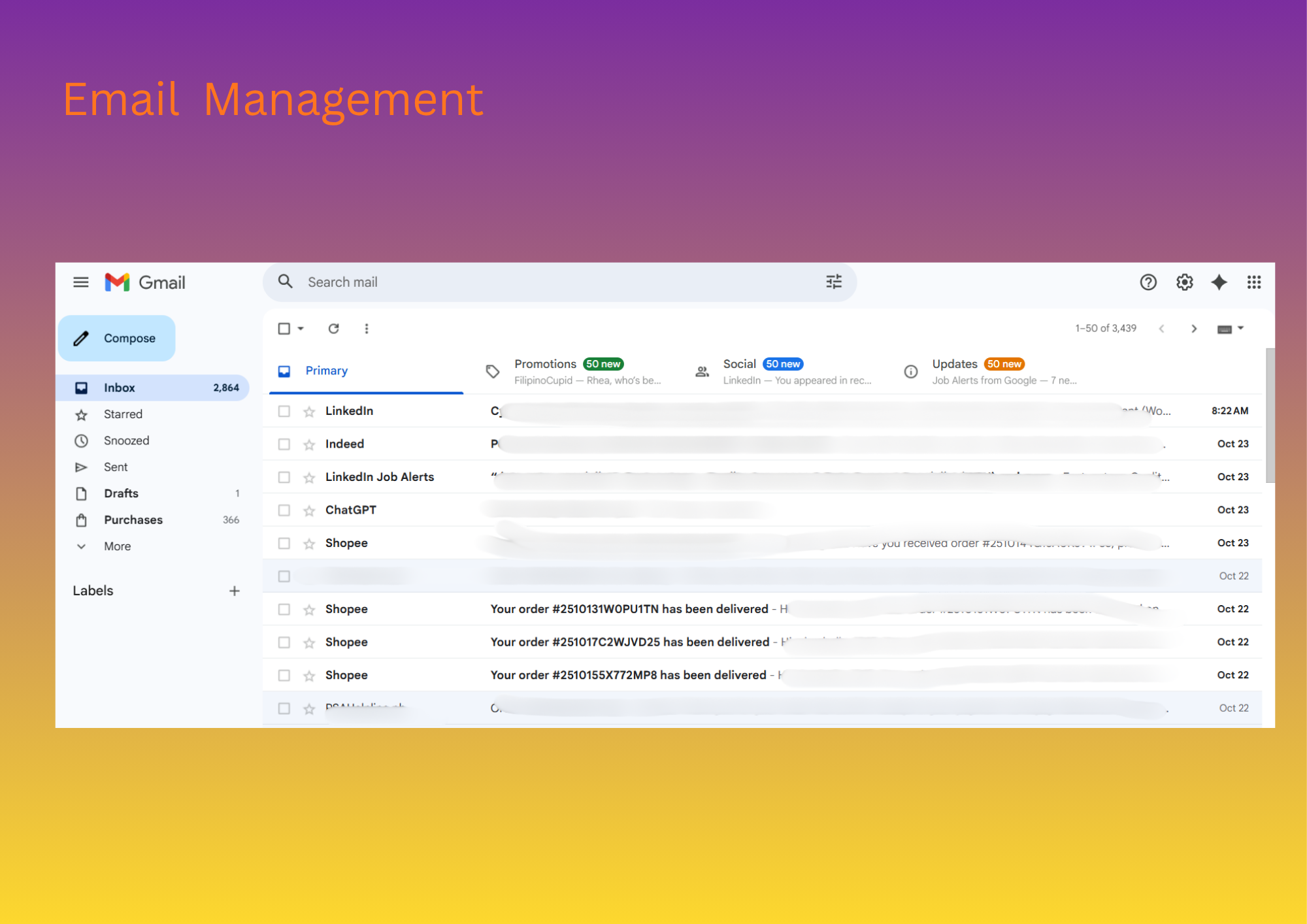Screen dimensions: 1307x924
Task: Open the Google apps grid
Action: (1253, 282)
